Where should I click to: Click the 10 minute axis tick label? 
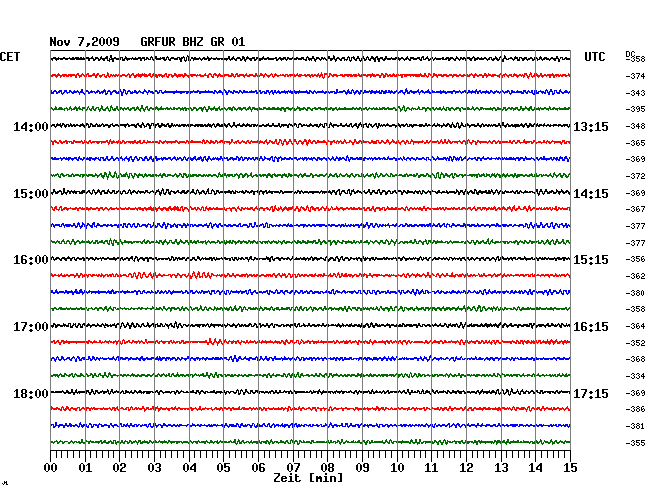(397, 468)
